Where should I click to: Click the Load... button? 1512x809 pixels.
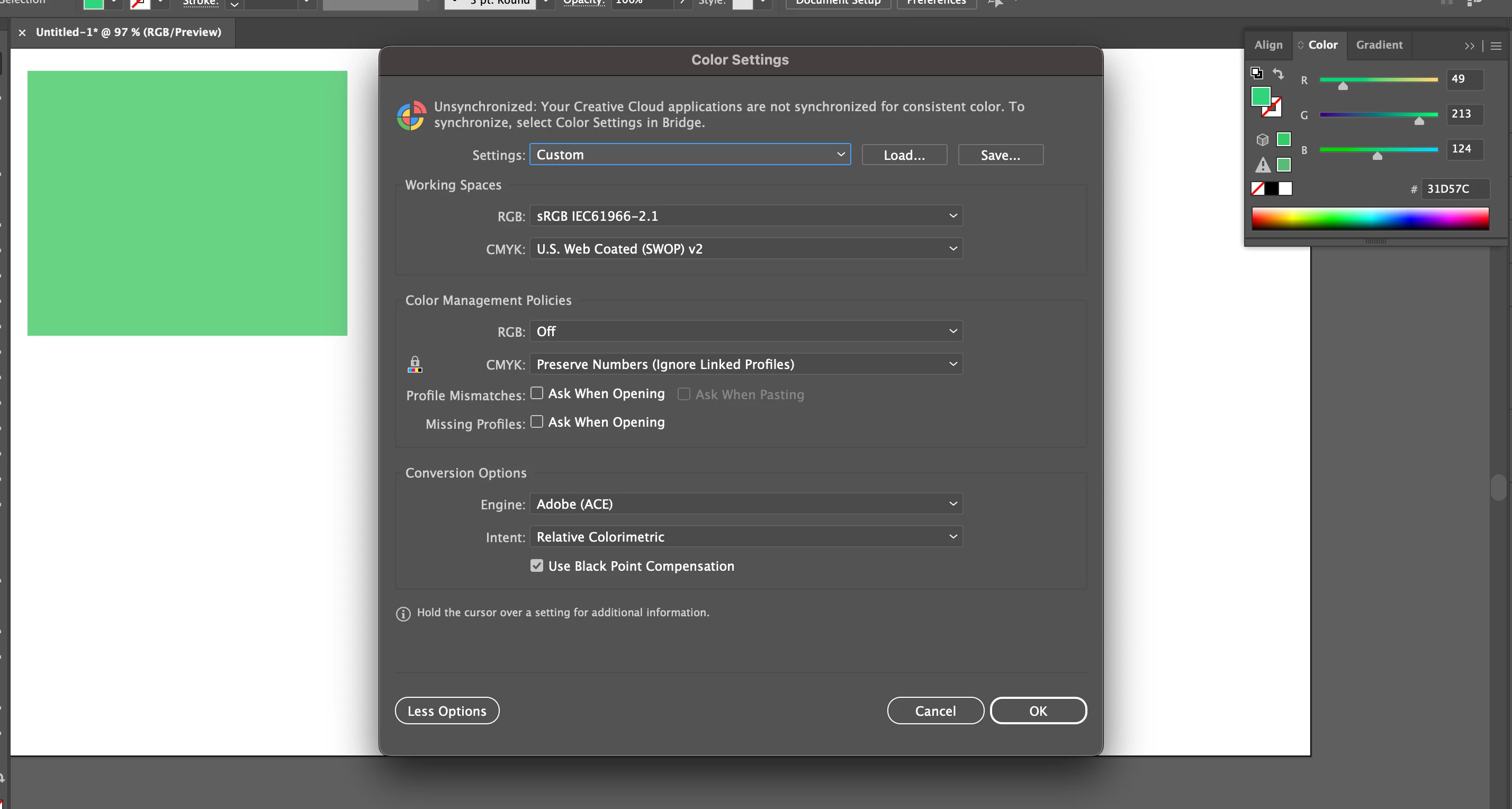[904, 155]
